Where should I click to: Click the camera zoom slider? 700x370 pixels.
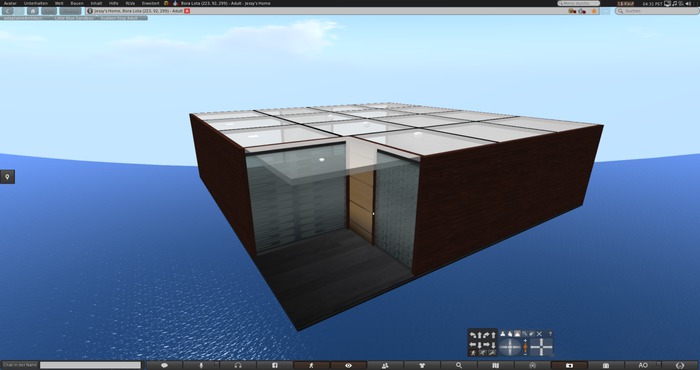[525, 347]
